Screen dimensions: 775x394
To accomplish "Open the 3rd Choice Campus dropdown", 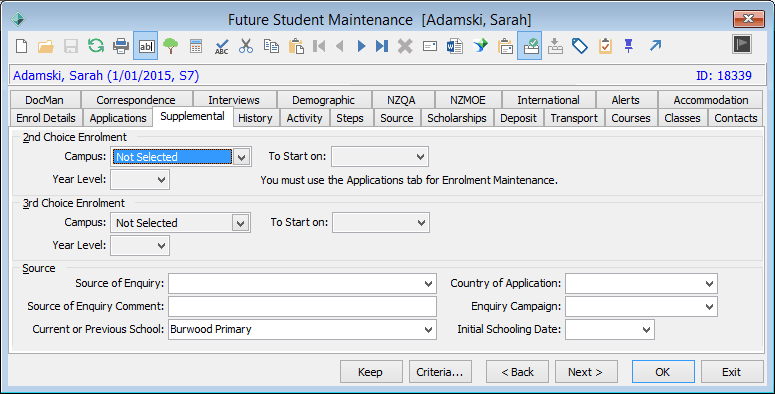I will (x=240, y=223).
